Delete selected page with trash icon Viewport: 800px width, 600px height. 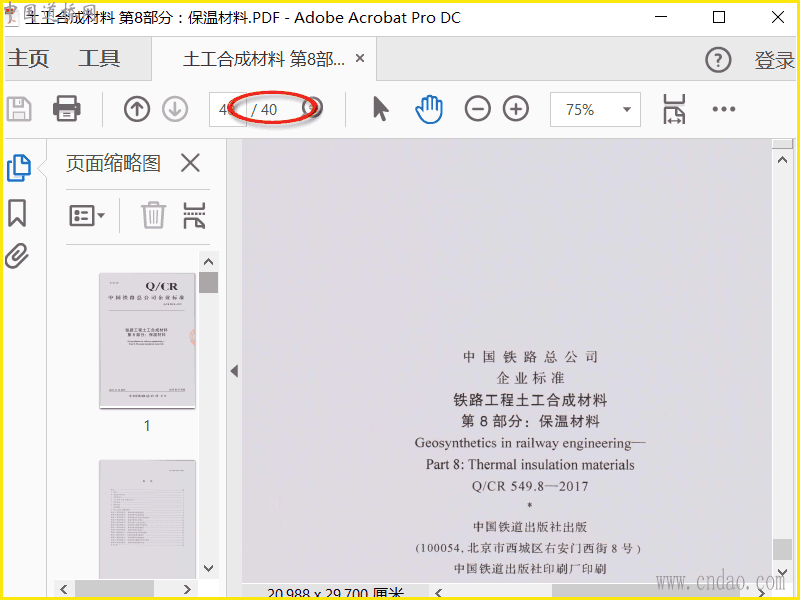pyautogui.click(x=153, y=215)
